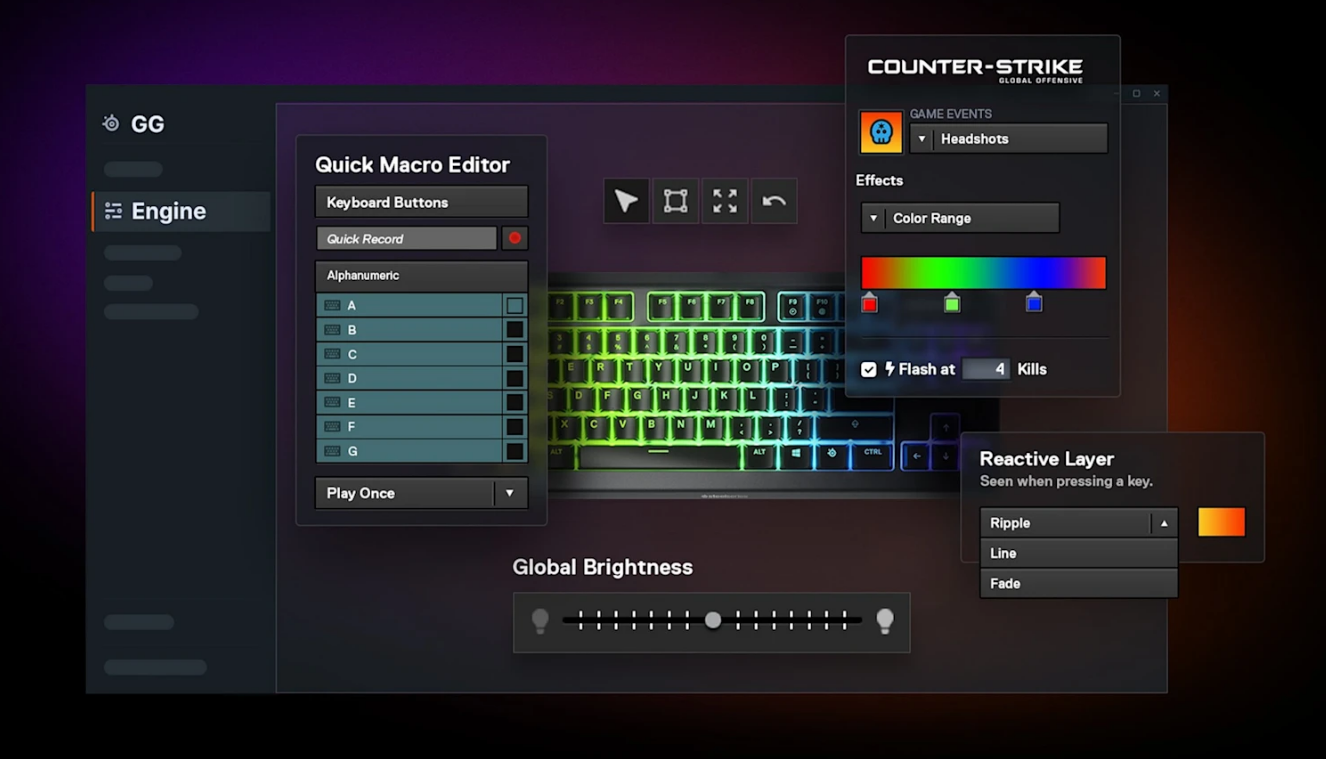Click the Flash at kills number field
The height and width of the screenshot is (759, 1326).
click(985, 369)
